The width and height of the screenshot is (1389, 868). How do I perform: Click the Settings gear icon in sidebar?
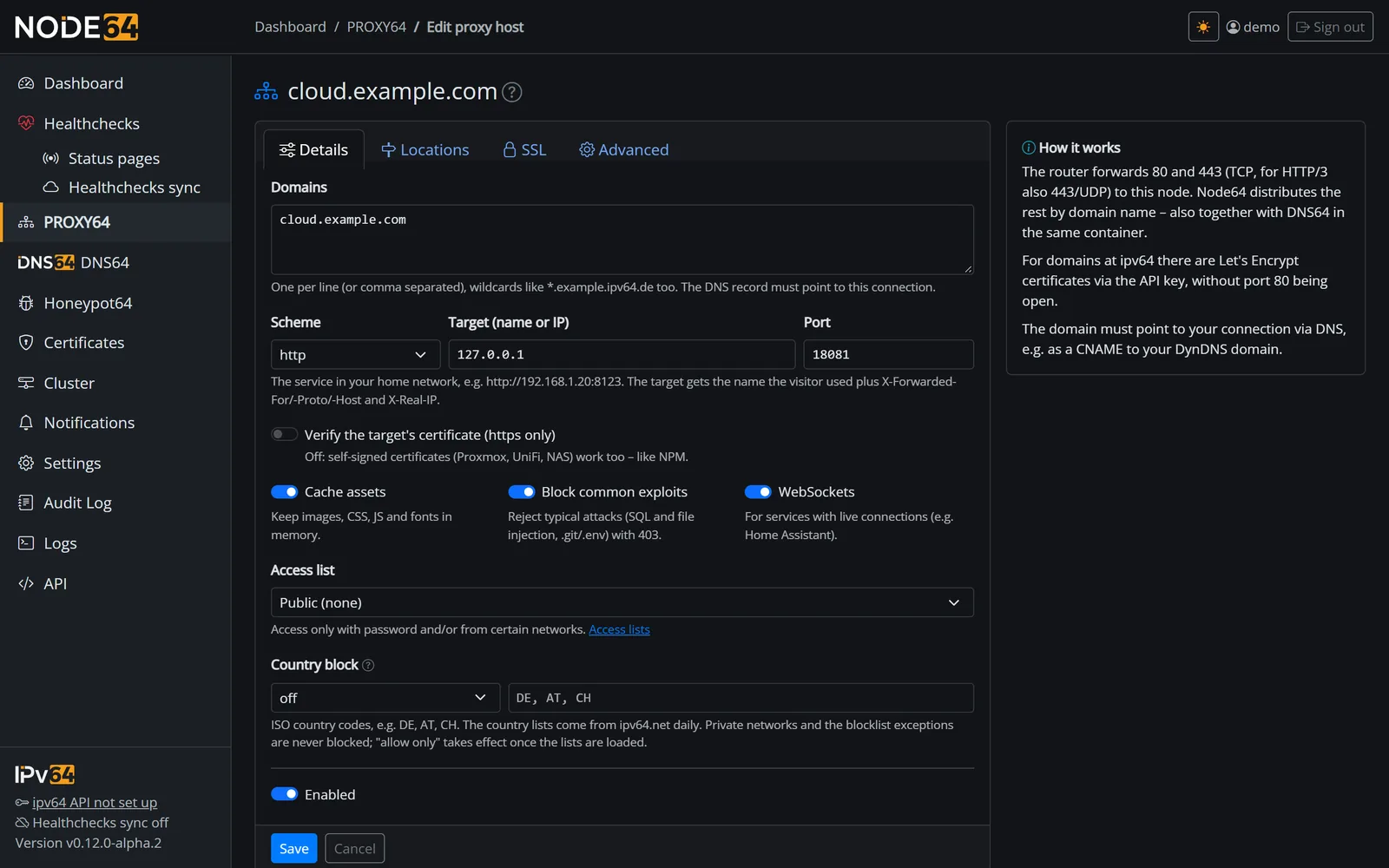pyautogui.click(x=26, y=463)
